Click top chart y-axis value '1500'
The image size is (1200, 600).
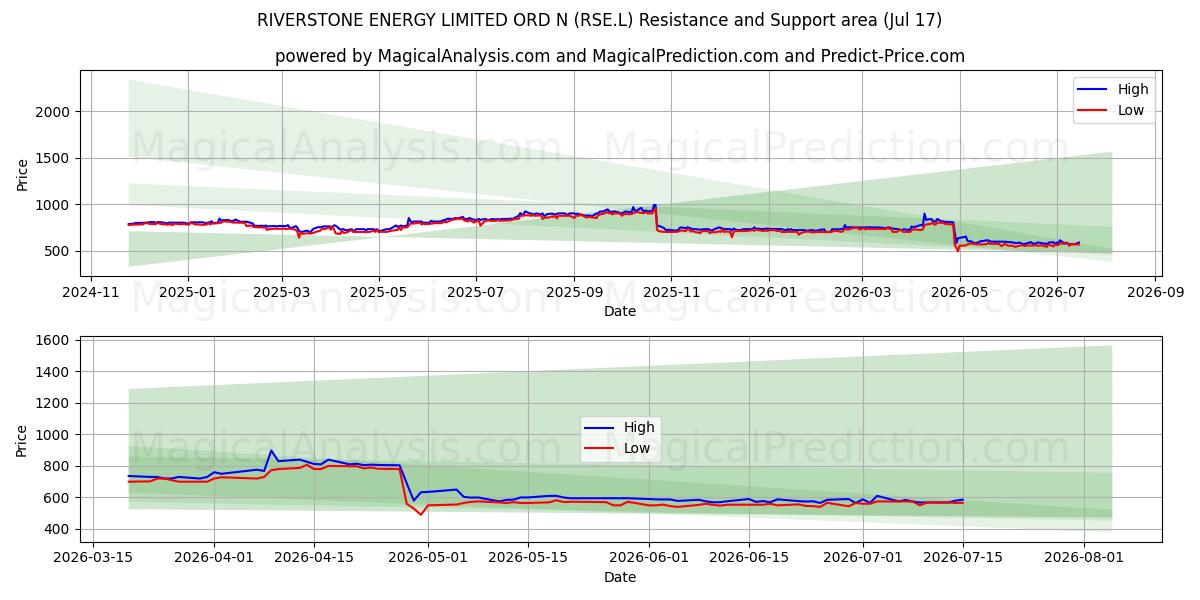pos(54,158)
